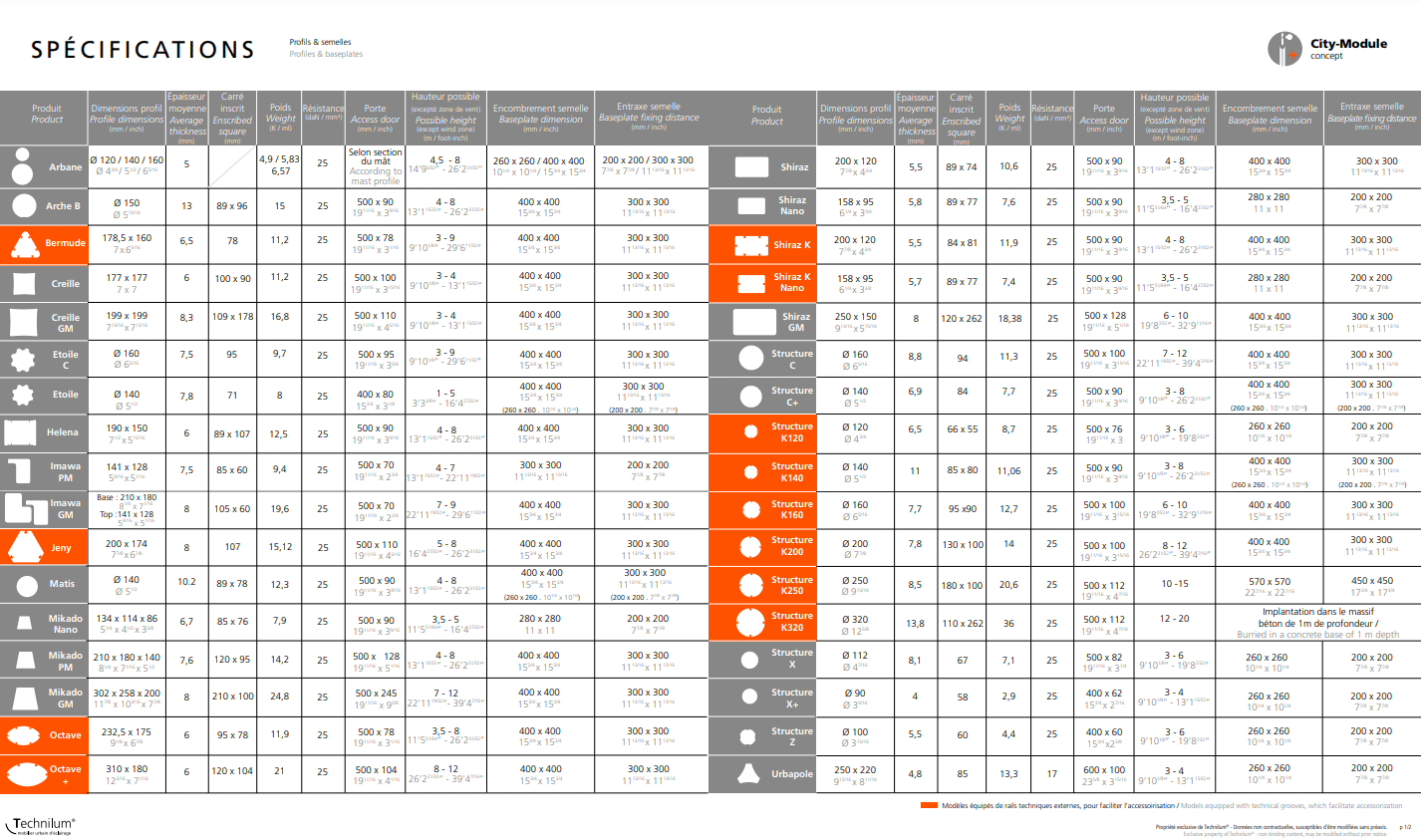
Task: Click the '17' resistance value for Urbapole
Action: point(1051,773)
